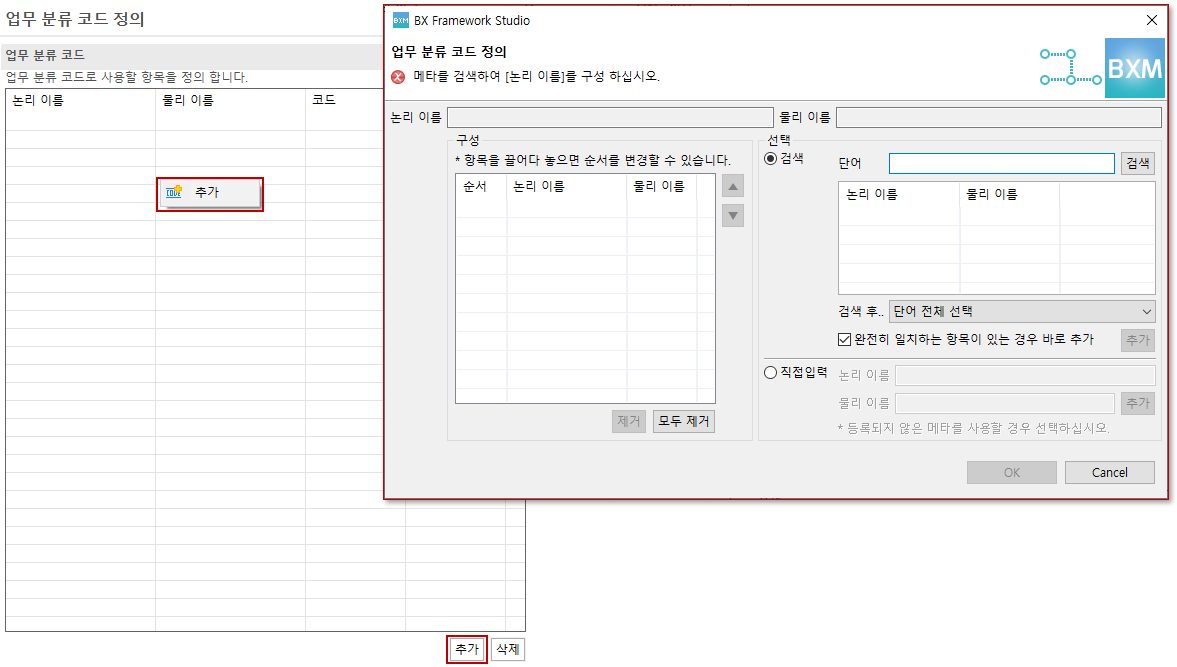Toggle the 완전히 일치하는 항목 checkbox
Screen dimensions: 1177x667
point(844,340)
